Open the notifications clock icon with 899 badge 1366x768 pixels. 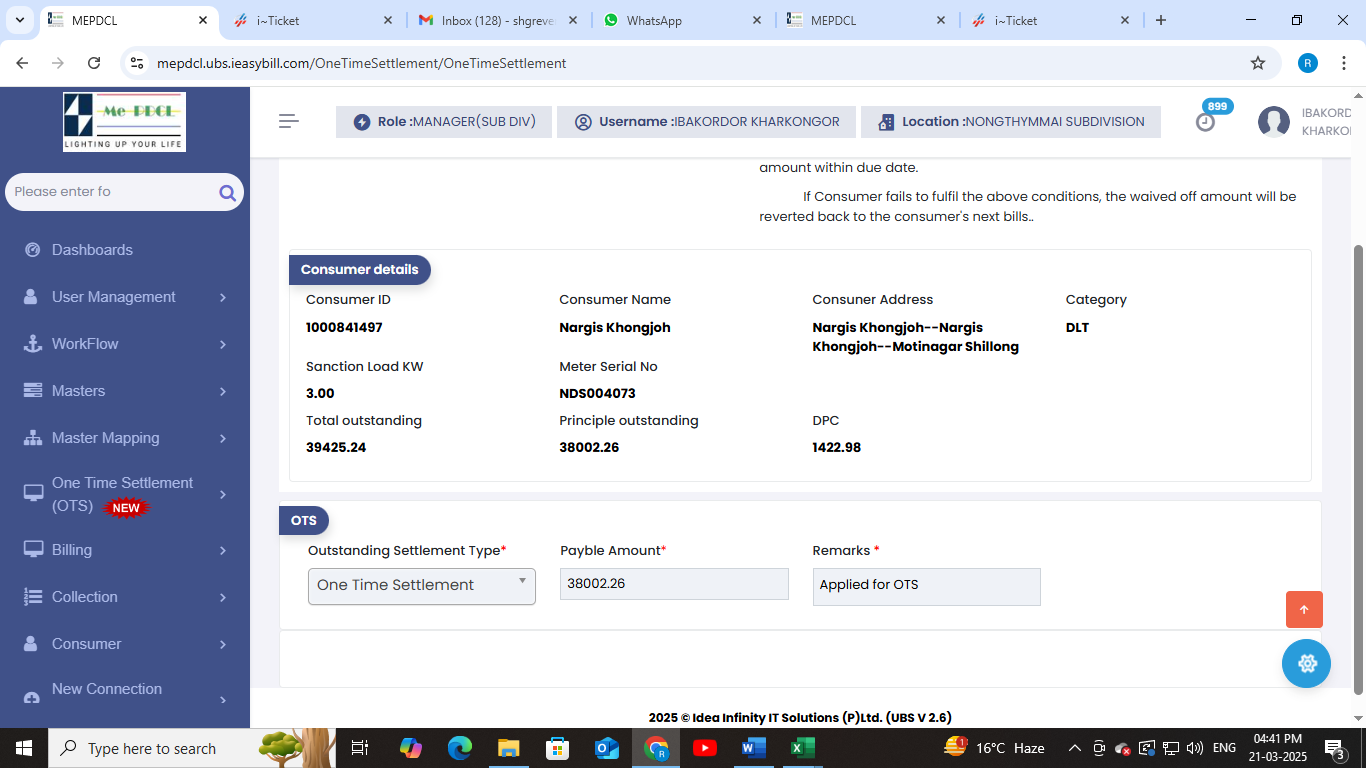pos(1206,121)
